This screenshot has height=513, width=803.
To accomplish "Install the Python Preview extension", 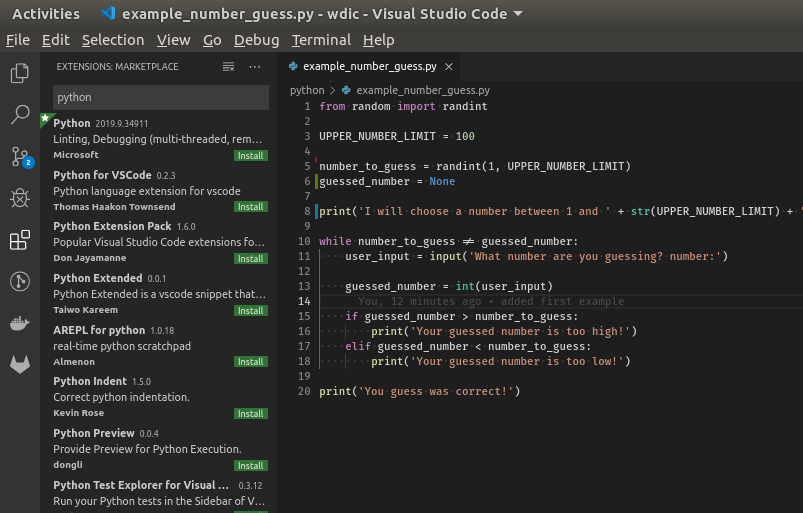I will (x=250, y=465).
